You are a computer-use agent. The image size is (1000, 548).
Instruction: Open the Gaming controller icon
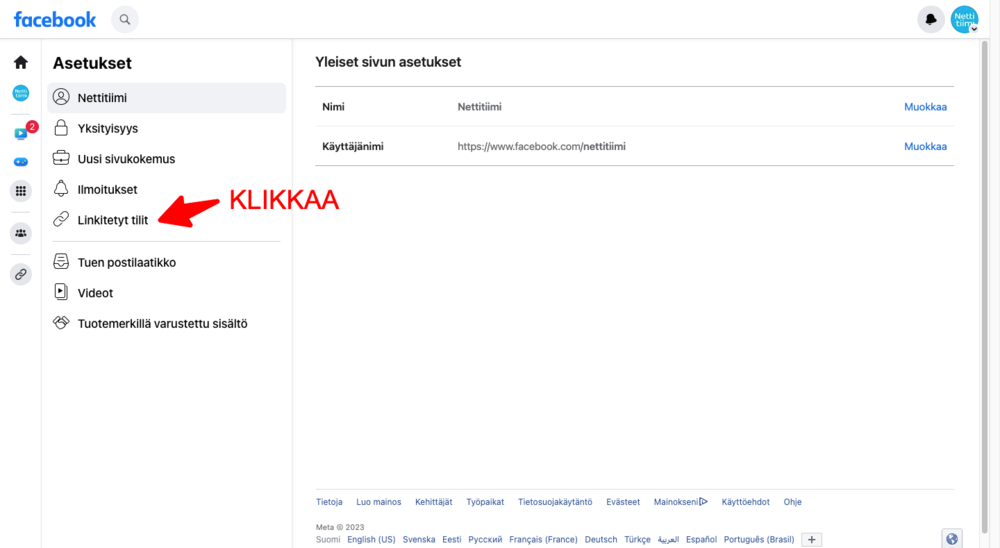click(21, 162)
